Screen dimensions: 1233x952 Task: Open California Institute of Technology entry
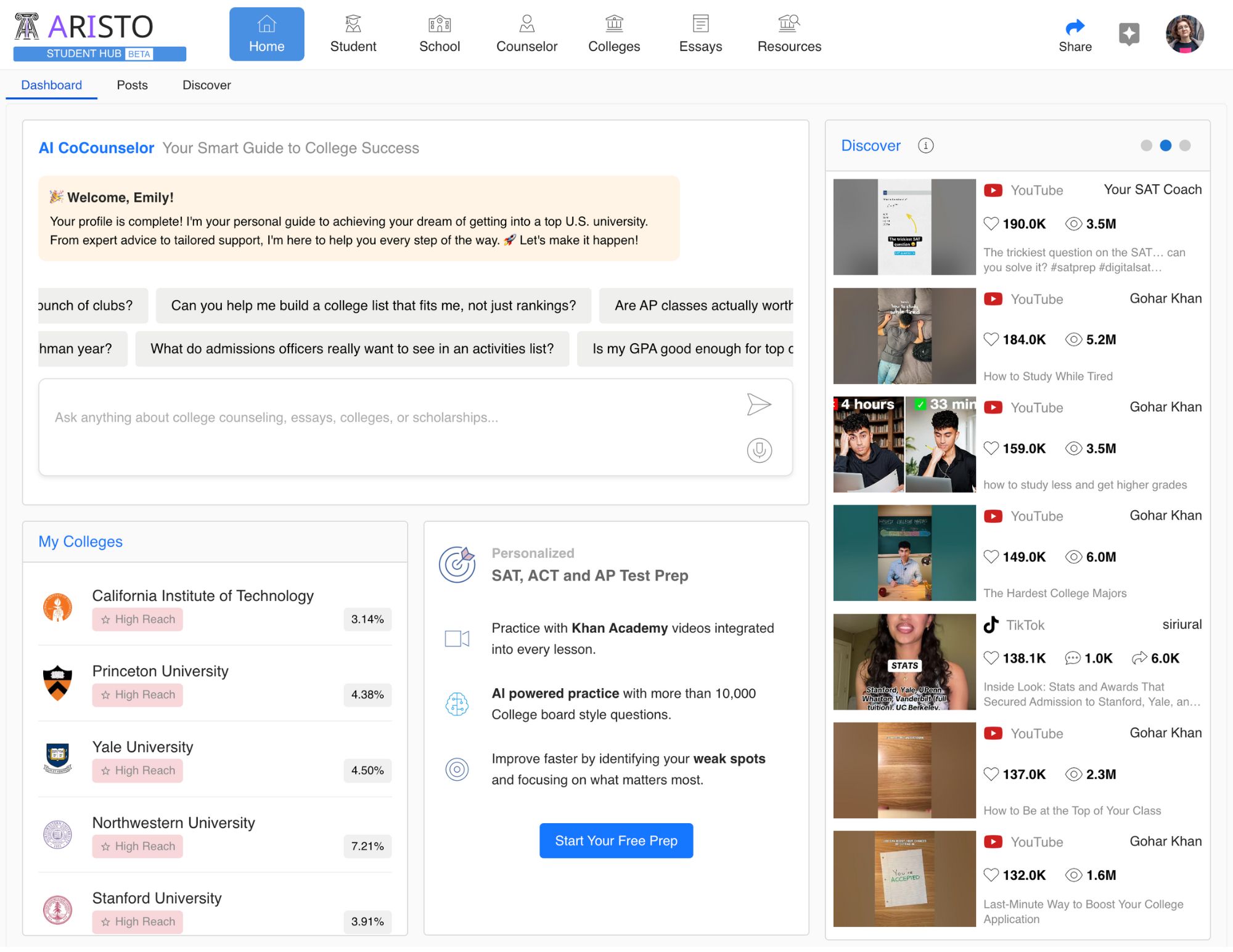(202, 596)
